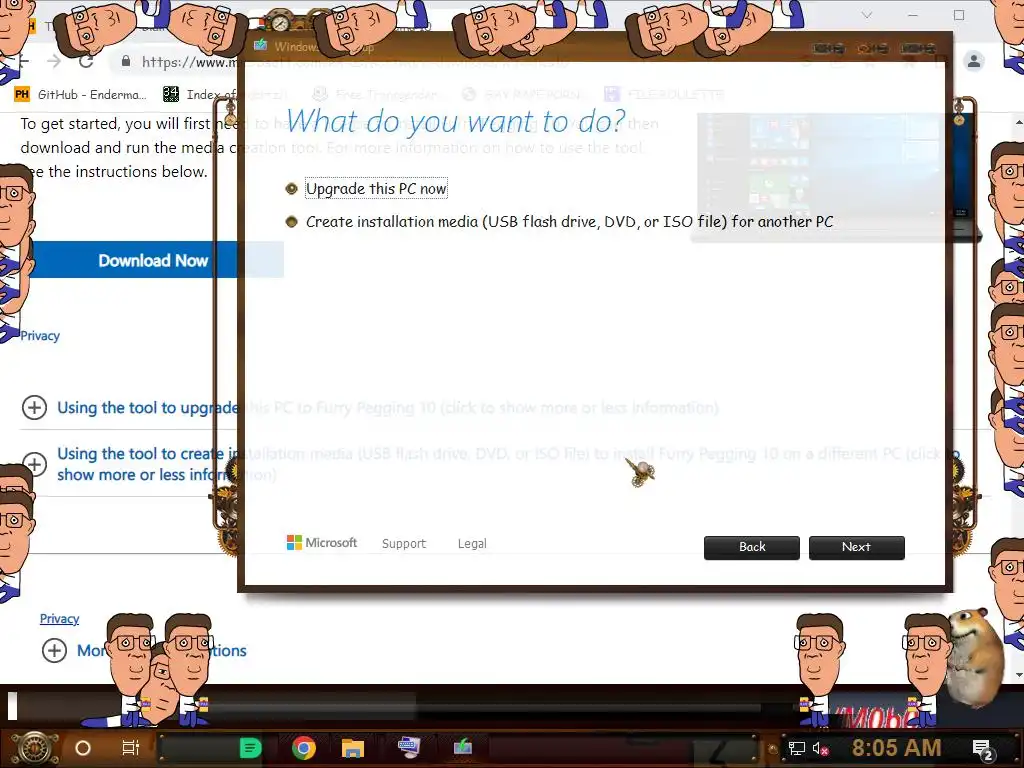1024x768 pixels.
Task: View site info via the lock icon
Action: [126, 61]
